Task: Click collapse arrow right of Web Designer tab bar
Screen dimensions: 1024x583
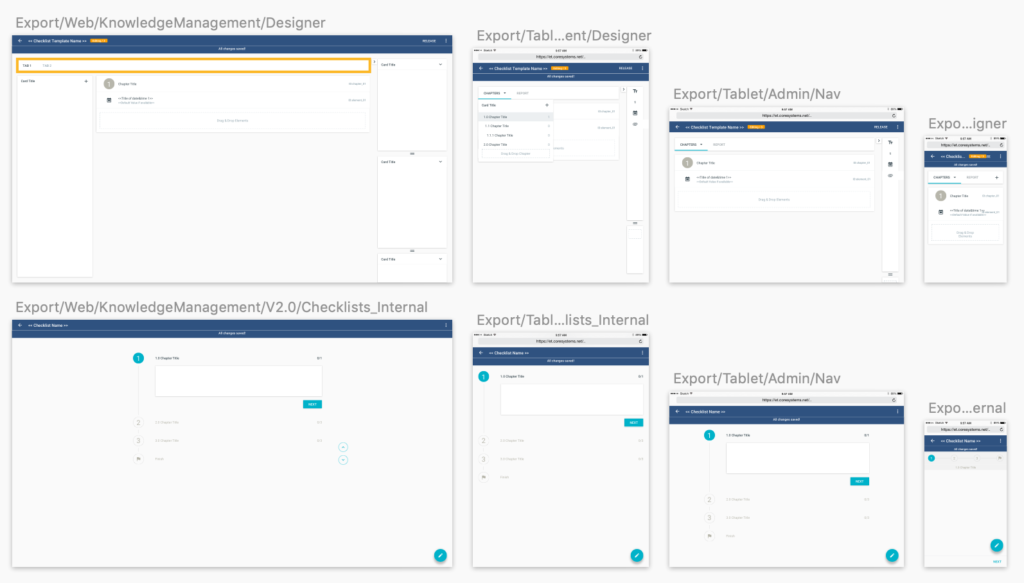Action: (374, 63)
